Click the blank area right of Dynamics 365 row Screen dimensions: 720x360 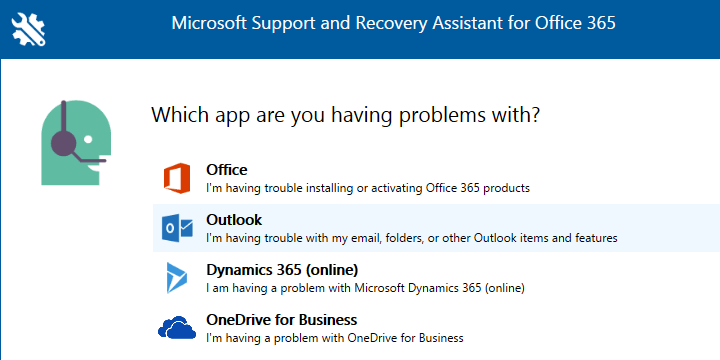click(622, 278)
